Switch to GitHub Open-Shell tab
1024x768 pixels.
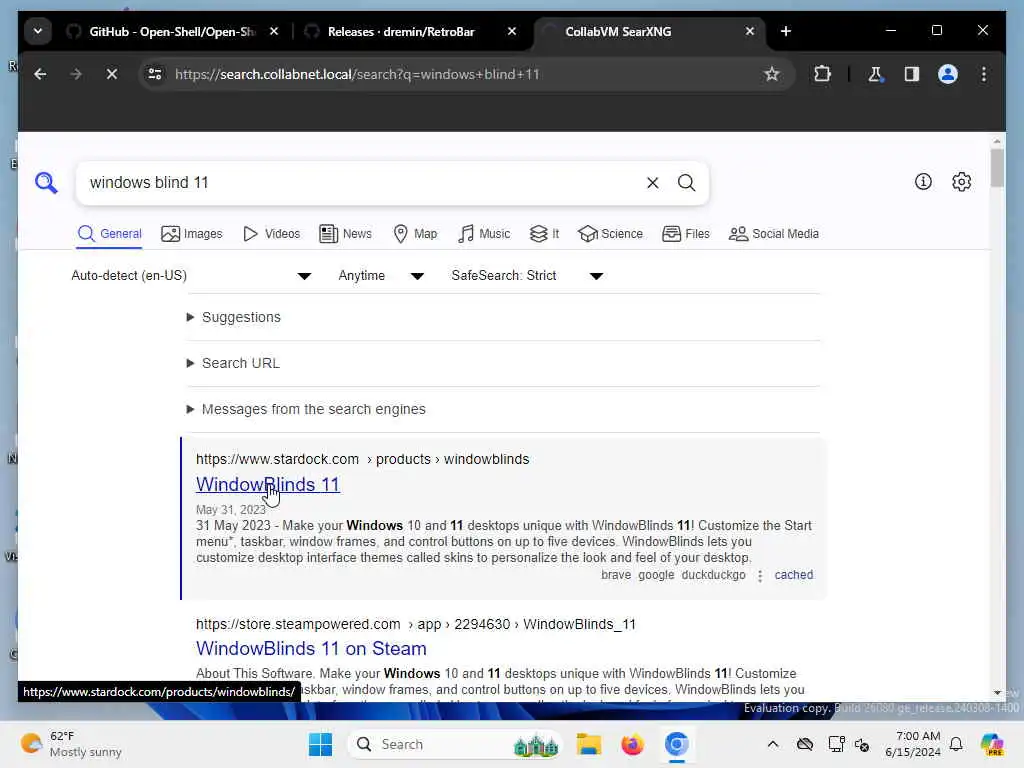coord(172,31)
